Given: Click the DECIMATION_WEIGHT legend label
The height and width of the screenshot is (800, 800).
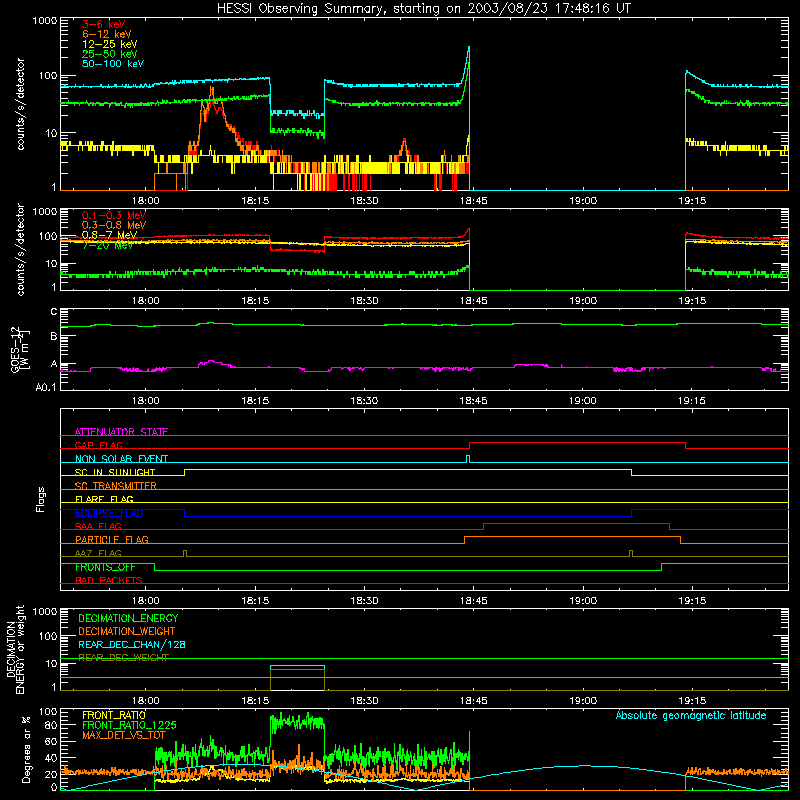Looking at the screenshot, I should click(127, 631).
